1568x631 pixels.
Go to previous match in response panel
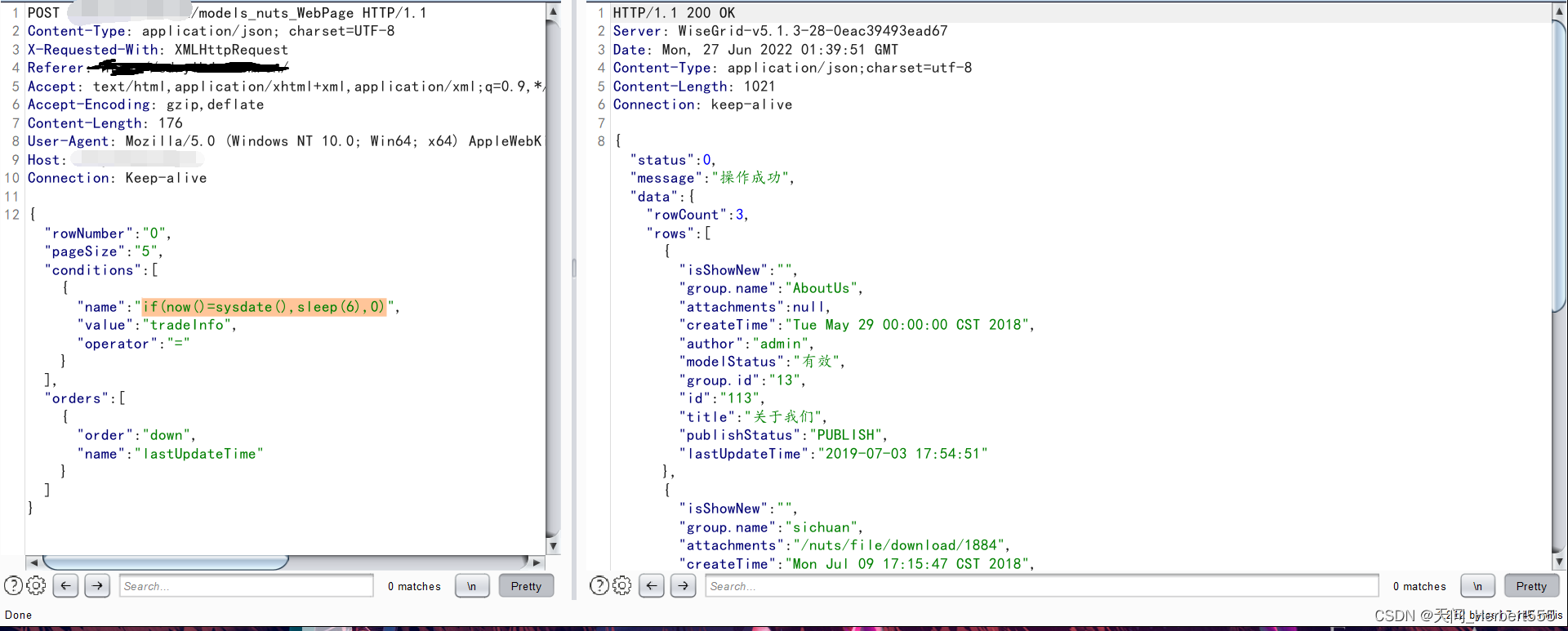click(x=651, y=585)
